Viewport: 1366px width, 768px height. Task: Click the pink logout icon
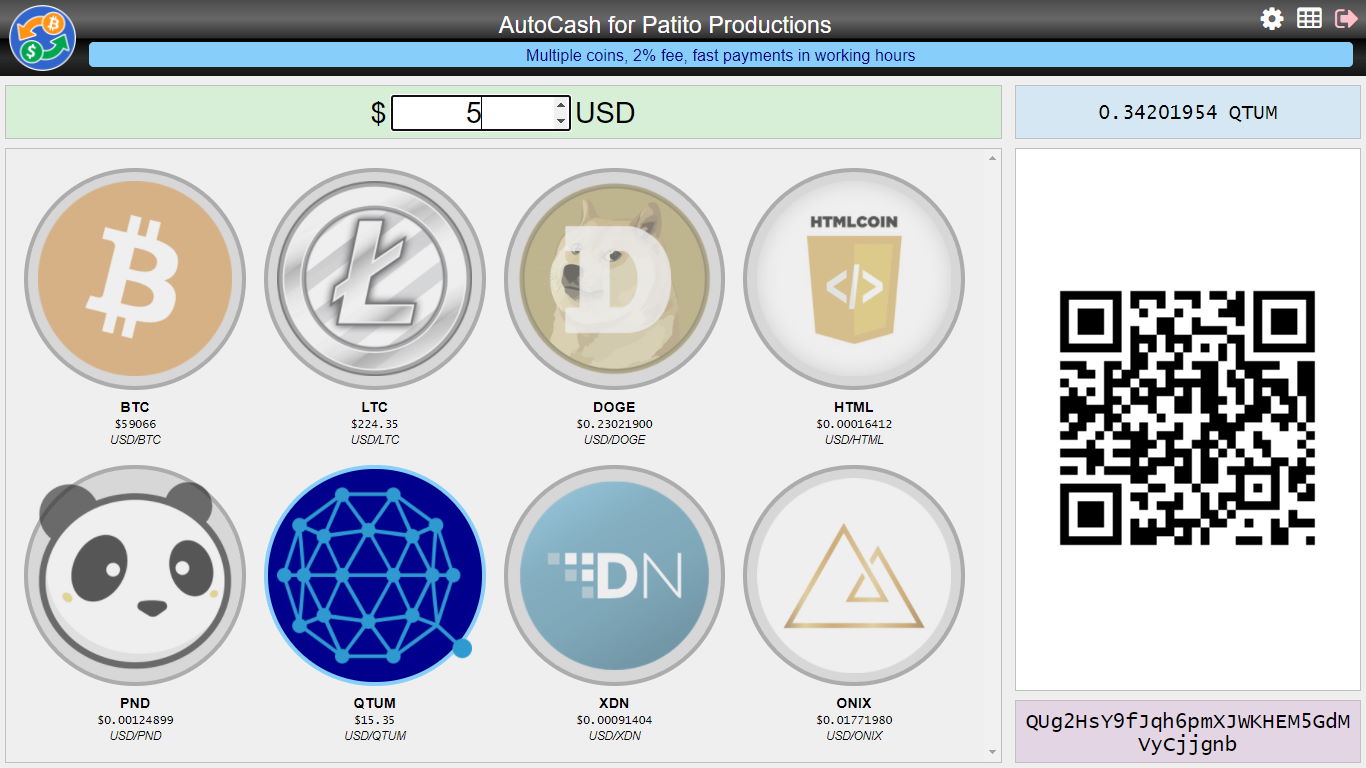pos(1346,18)
